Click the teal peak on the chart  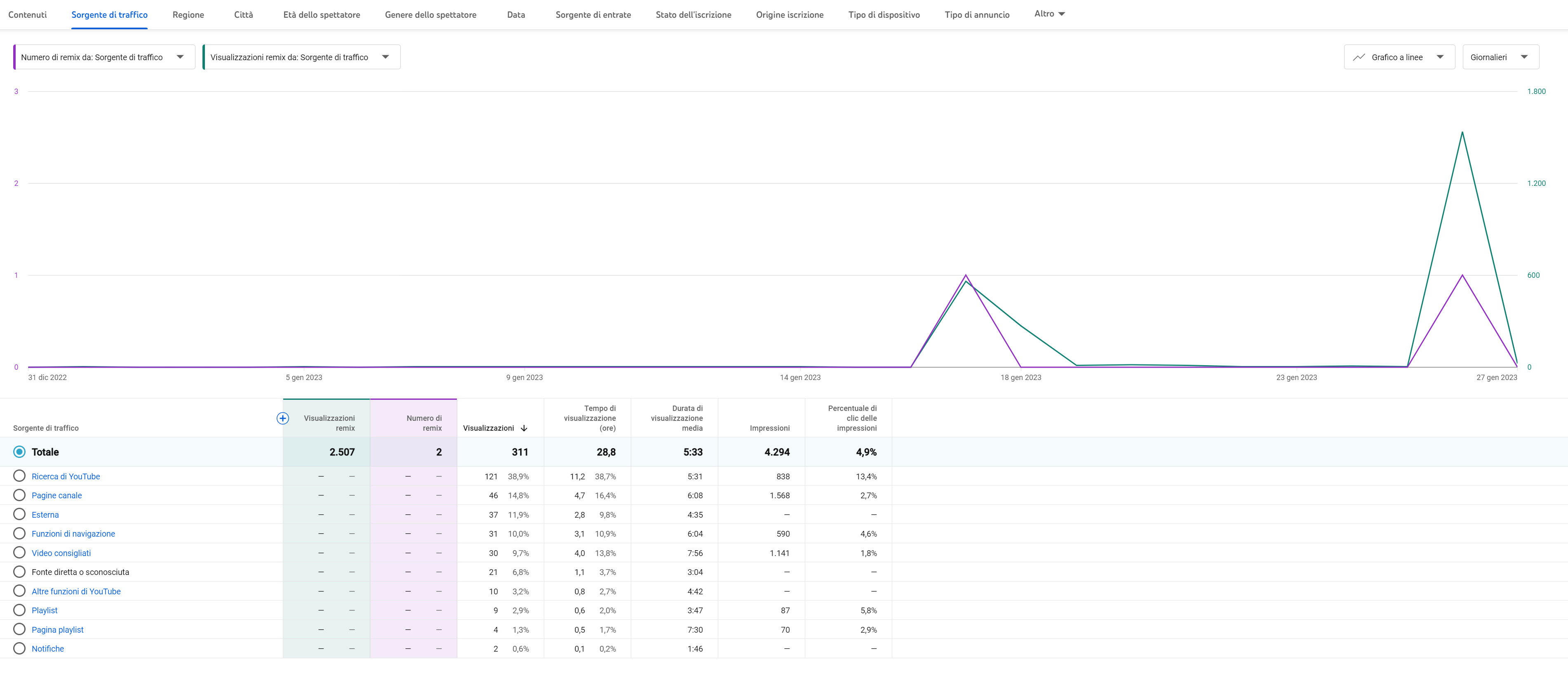pos(1462,132)
